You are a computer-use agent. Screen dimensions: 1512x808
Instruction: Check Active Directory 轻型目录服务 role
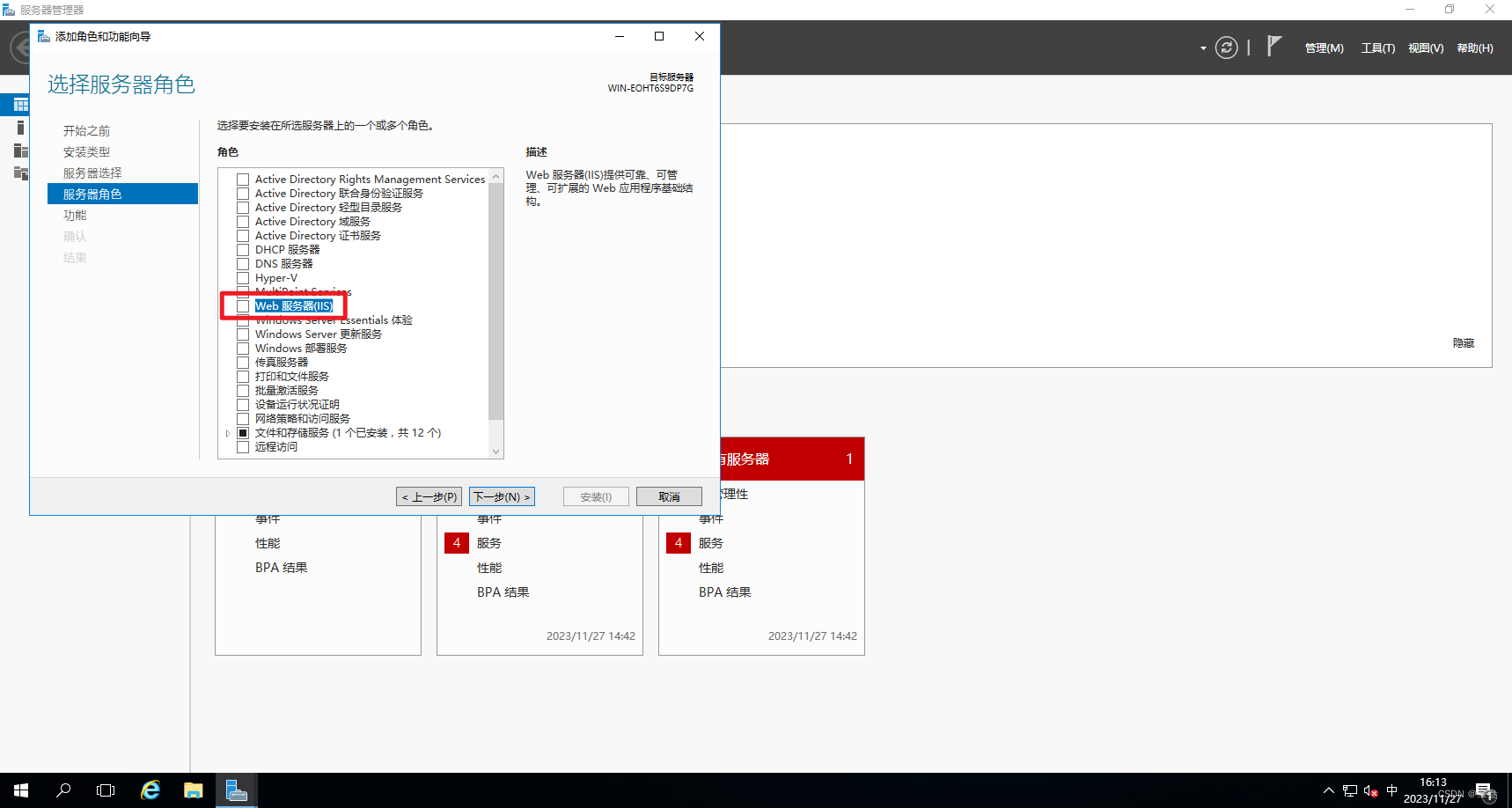coord(243,208)
